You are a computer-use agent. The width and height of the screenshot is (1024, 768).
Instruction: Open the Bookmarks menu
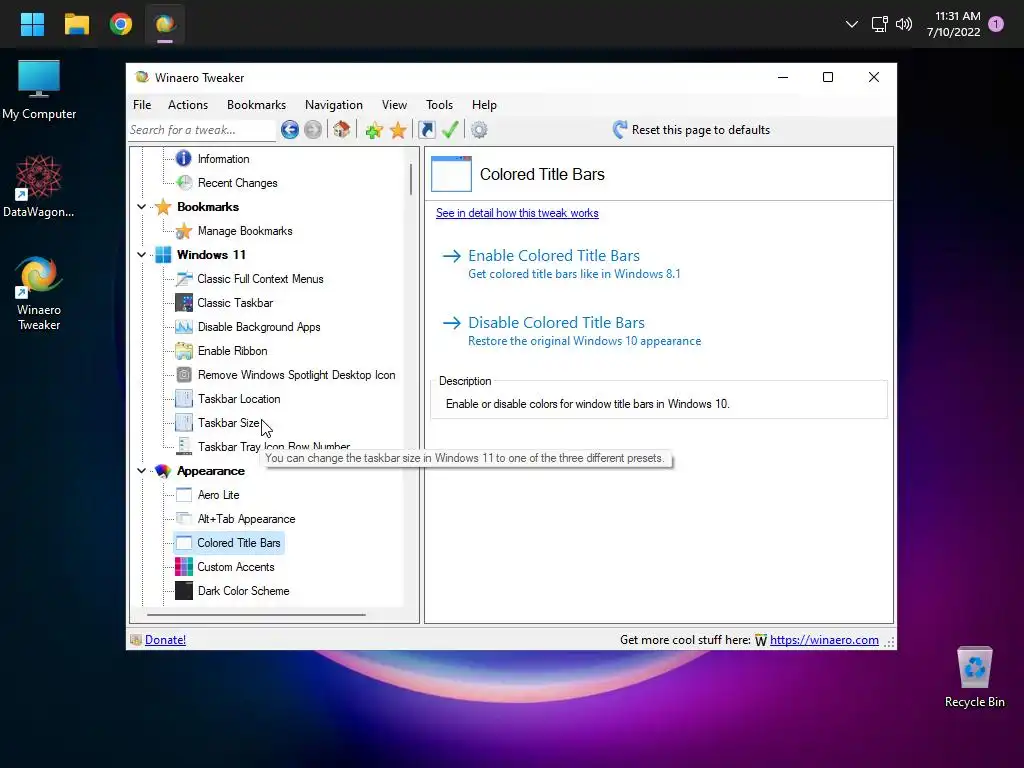(x=256, y=104)
